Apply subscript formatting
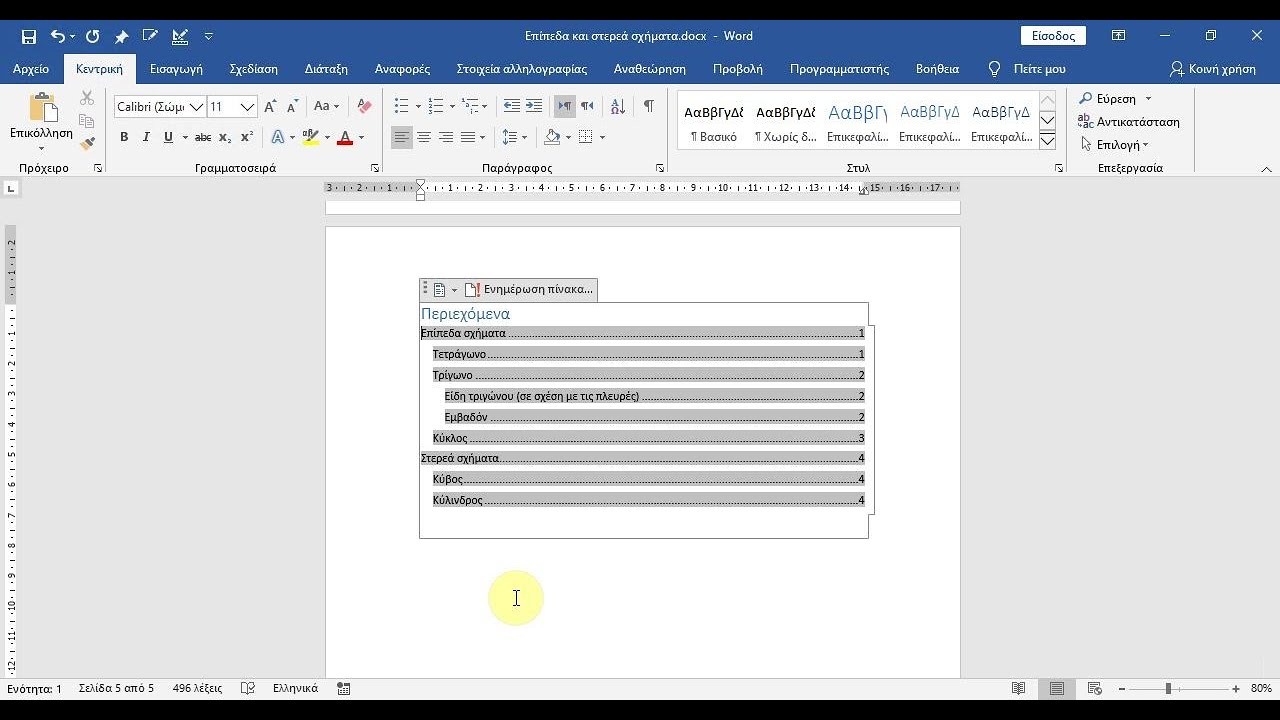This screenshot has width=1280, height=720. point(225,137)
